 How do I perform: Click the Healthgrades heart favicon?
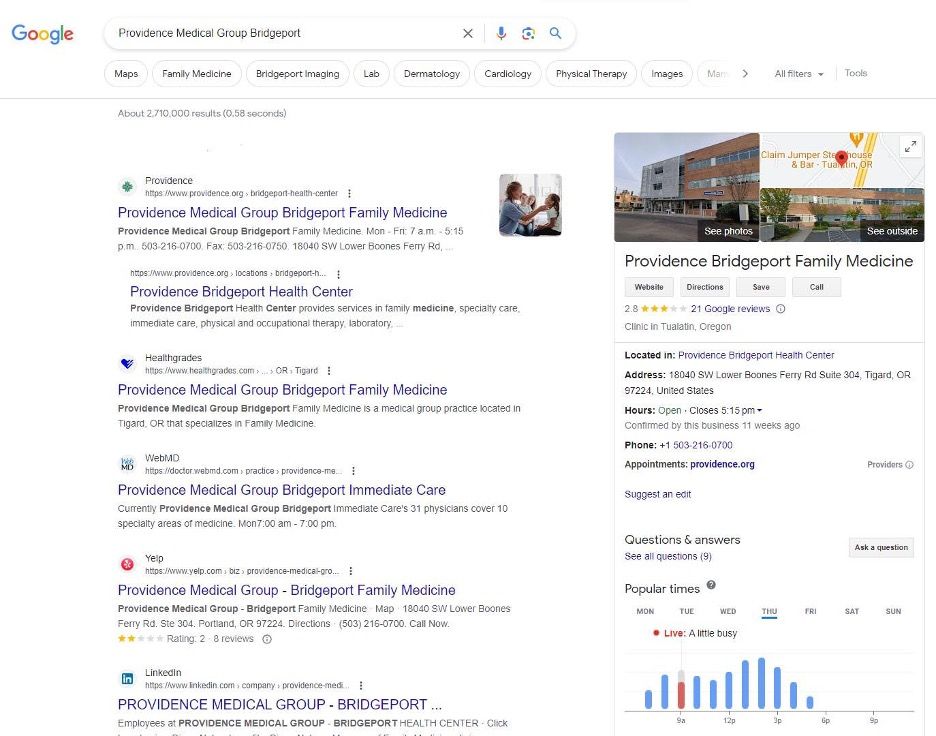[x=127, y=364]
